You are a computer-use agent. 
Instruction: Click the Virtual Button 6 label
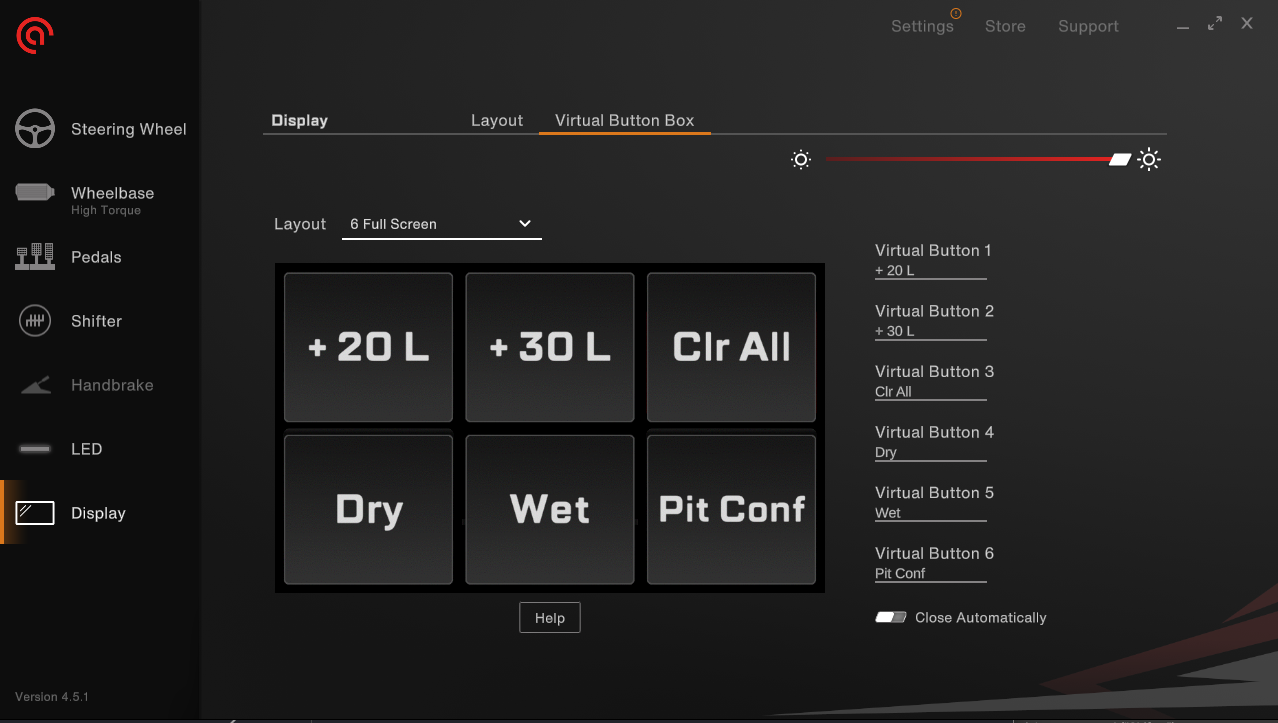(934, 553)
